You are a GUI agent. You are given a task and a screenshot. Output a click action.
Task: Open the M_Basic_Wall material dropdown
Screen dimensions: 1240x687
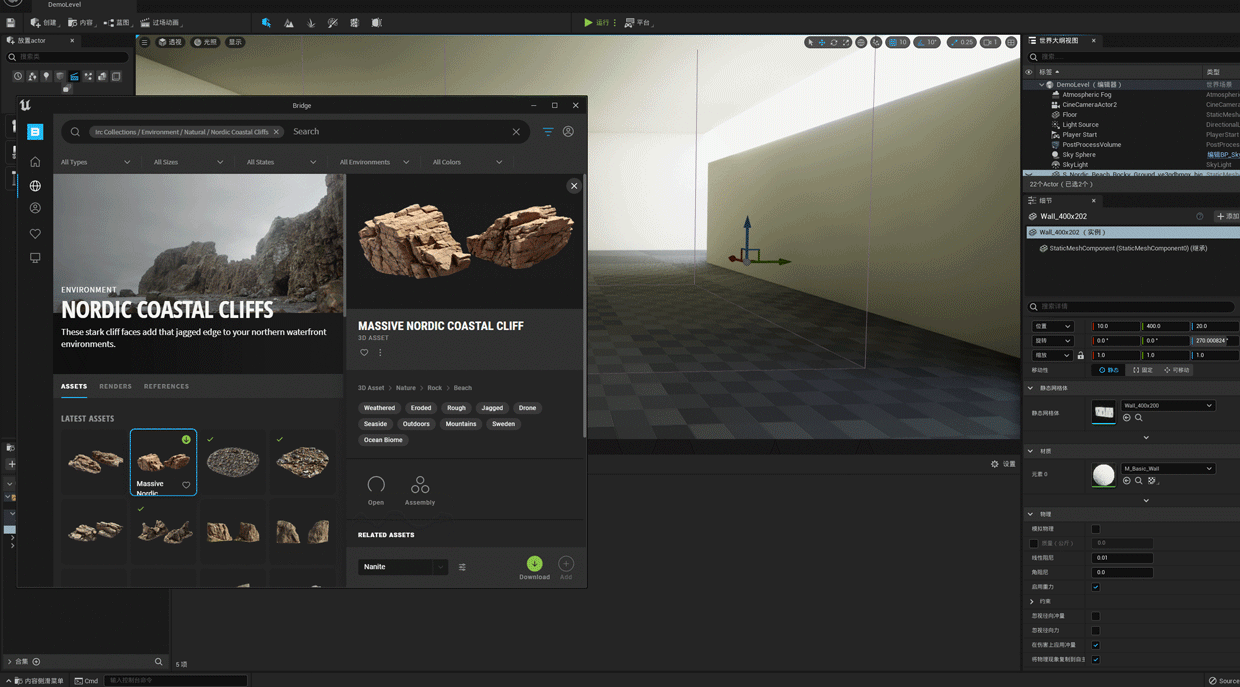[x=1167, y=468]
